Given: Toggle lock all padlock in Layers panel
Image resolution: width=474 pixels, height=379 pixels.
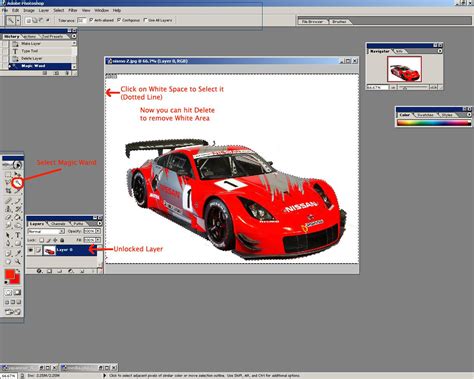Looking at the screenshot, I should click(x=62, y=240).
